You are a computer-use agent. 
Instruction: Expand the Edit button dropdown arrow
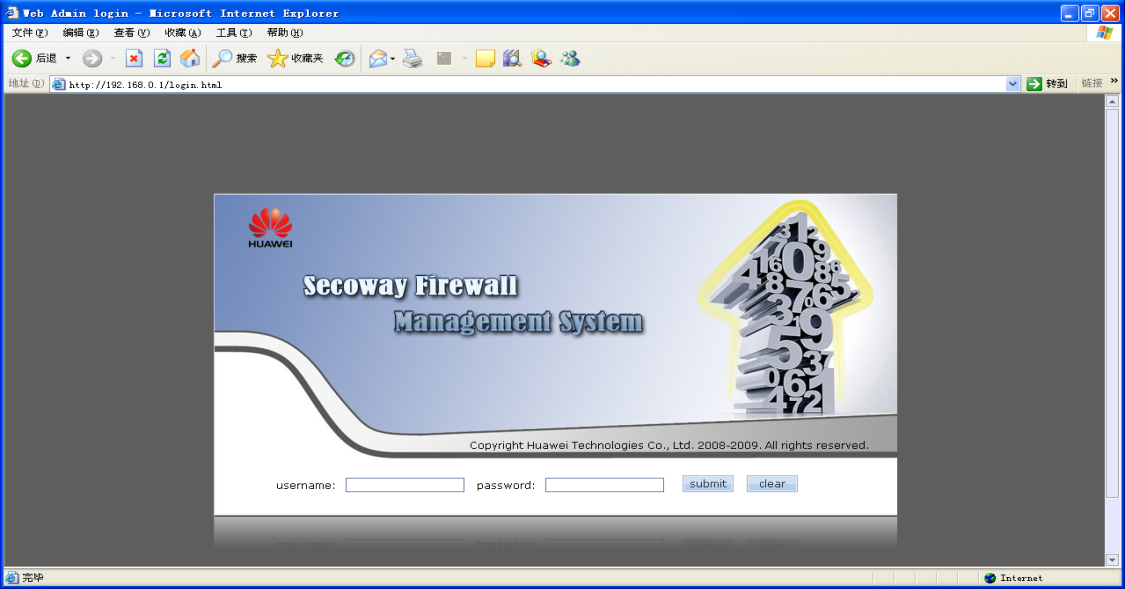tap(464, 58)
